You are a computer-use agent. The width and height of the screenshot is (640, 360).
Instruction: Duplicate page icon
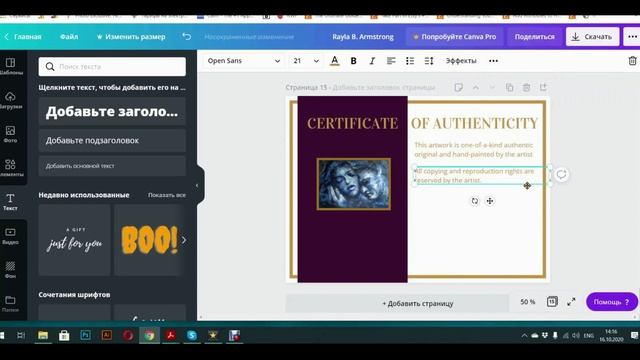click(509, 87)
